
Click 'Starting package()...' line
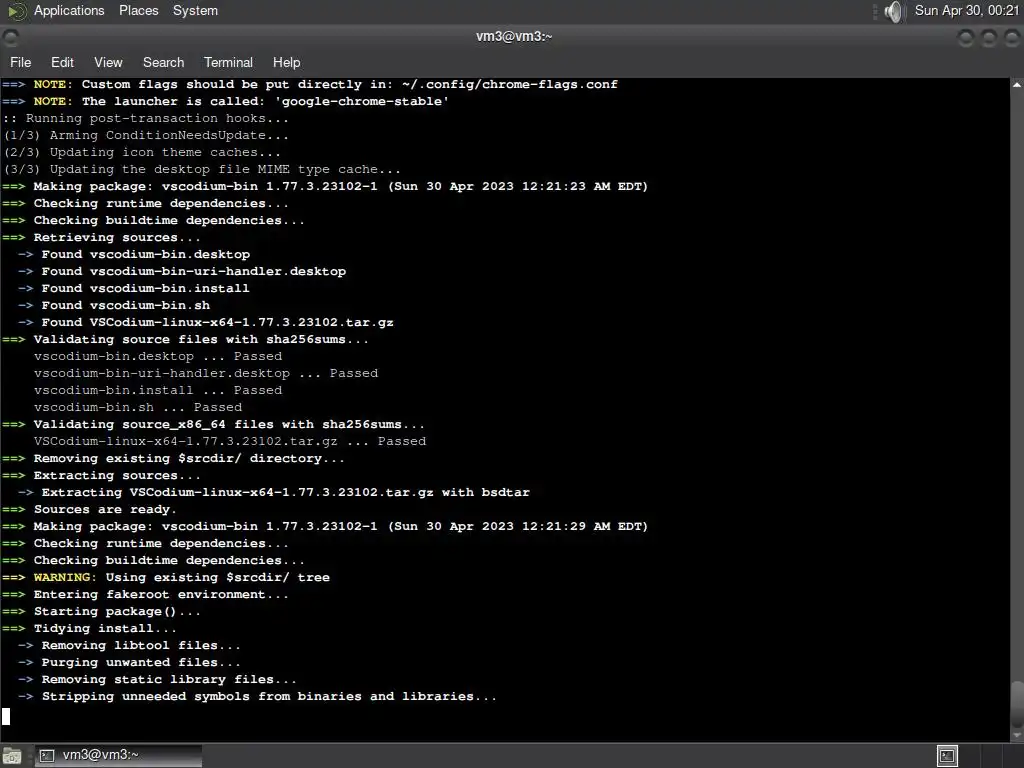click(101, 611)
